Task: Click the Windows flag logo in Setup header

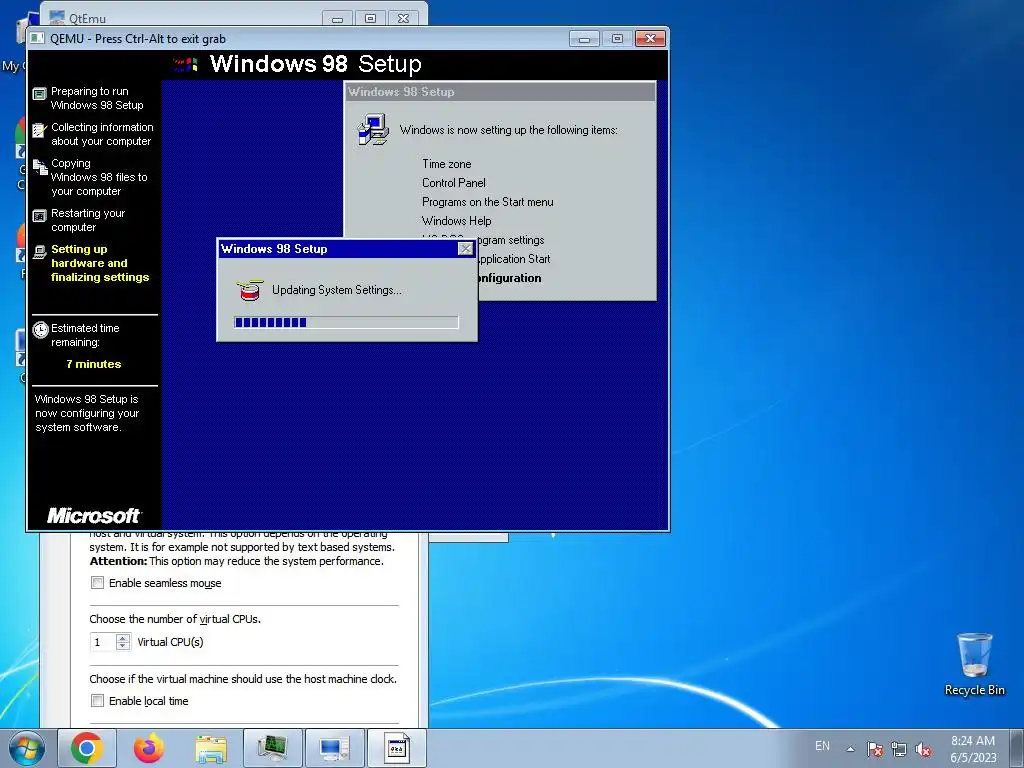Action: (x=185, y=64)
